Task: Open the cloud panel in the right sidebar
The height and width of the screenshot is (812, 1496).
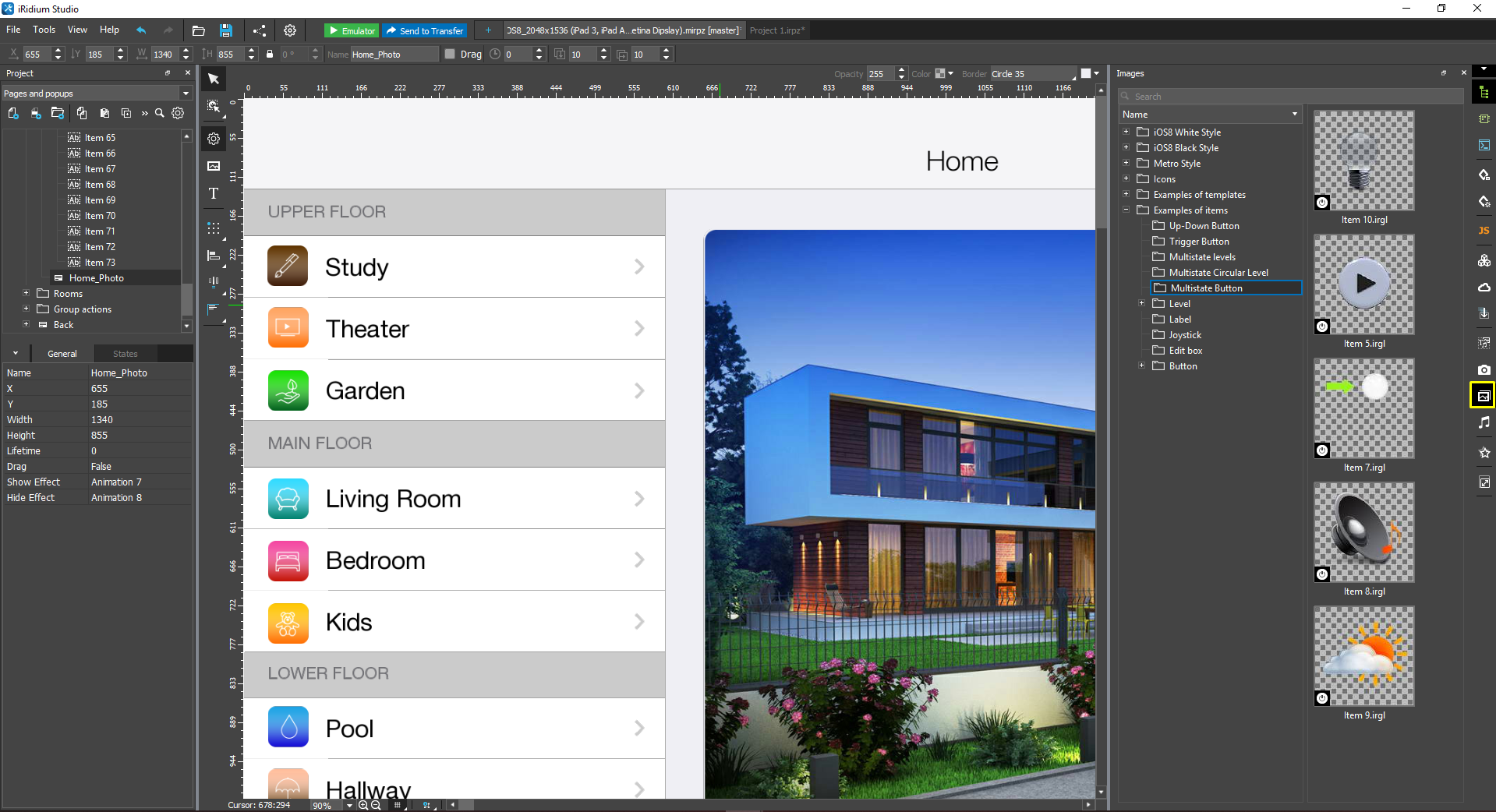Action: click(1484, 287)
